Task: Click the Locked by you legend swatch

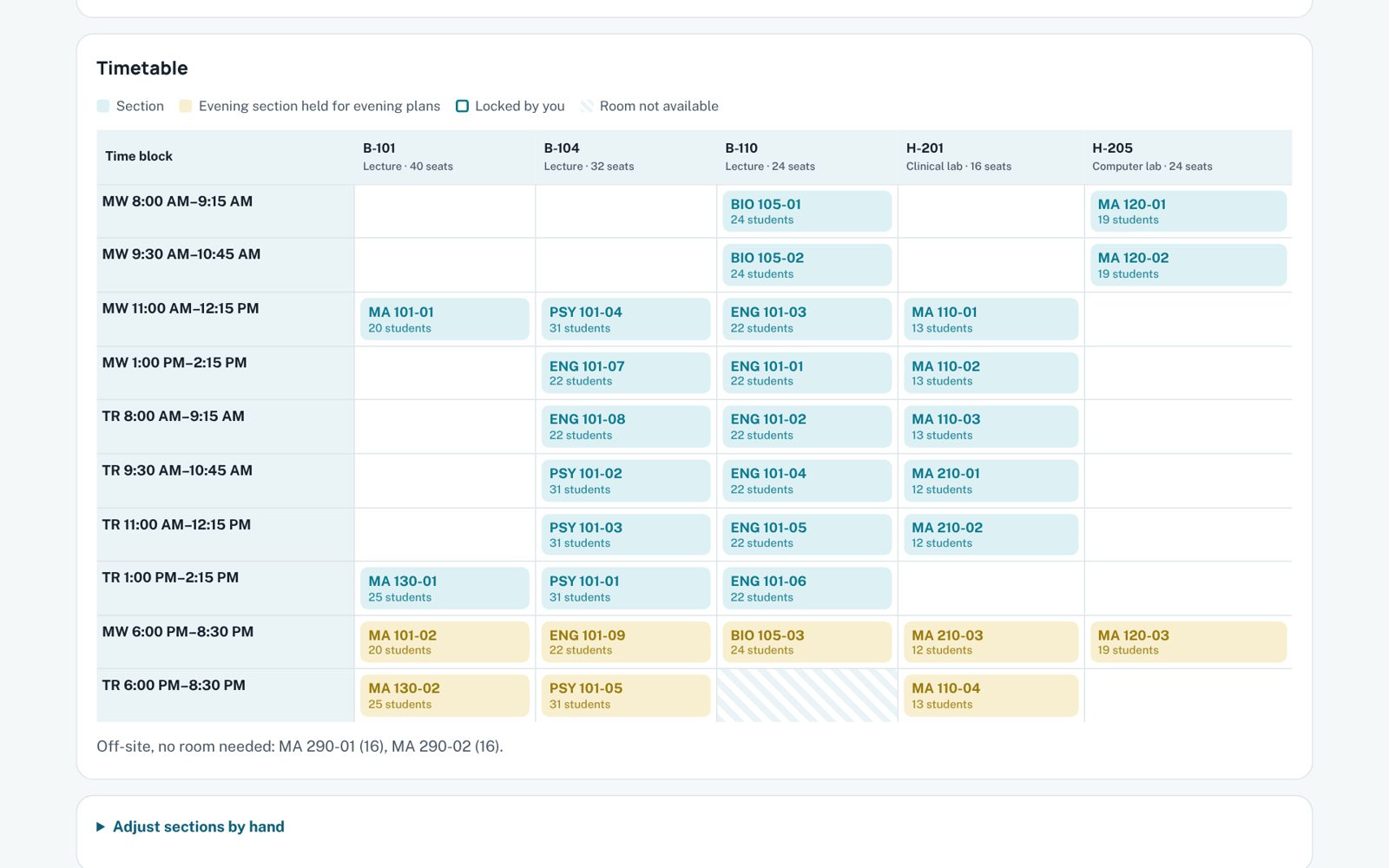Action: pyautogui.click(x=462, y=106)
